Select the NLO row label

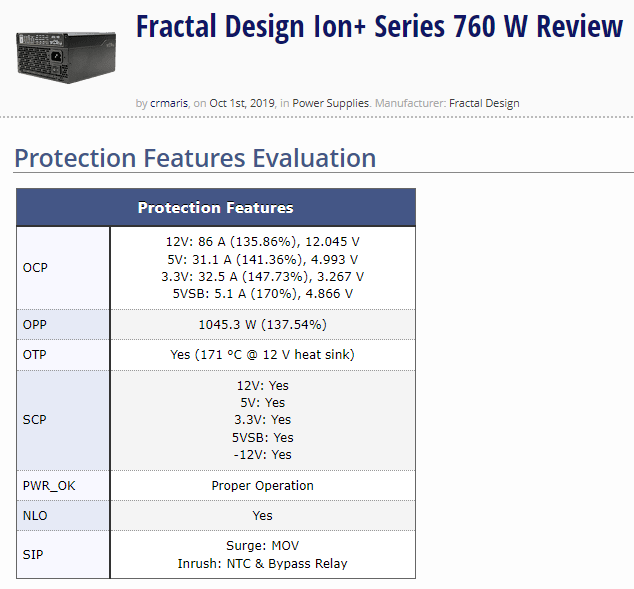35,516
